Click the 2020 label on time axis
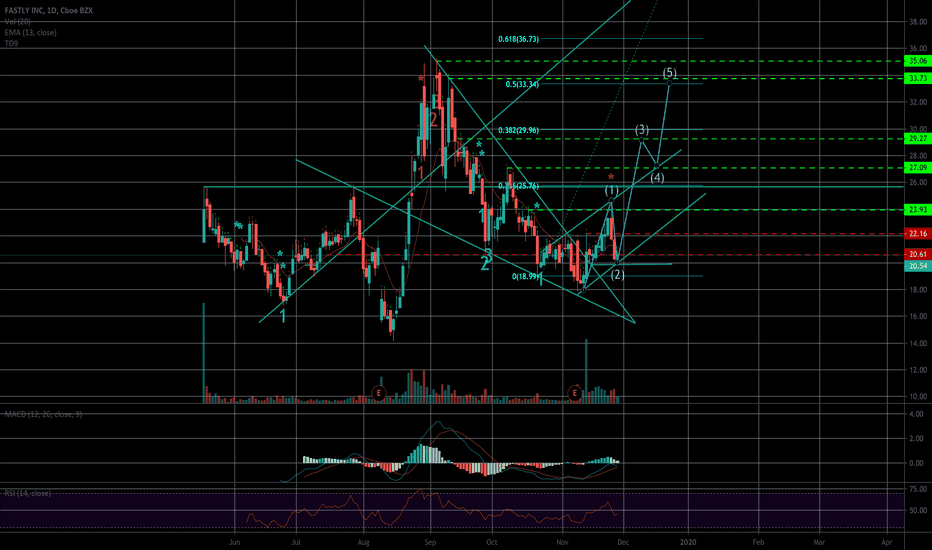The height and width of the screenshot is (550, 932). (x=688, y=542)
